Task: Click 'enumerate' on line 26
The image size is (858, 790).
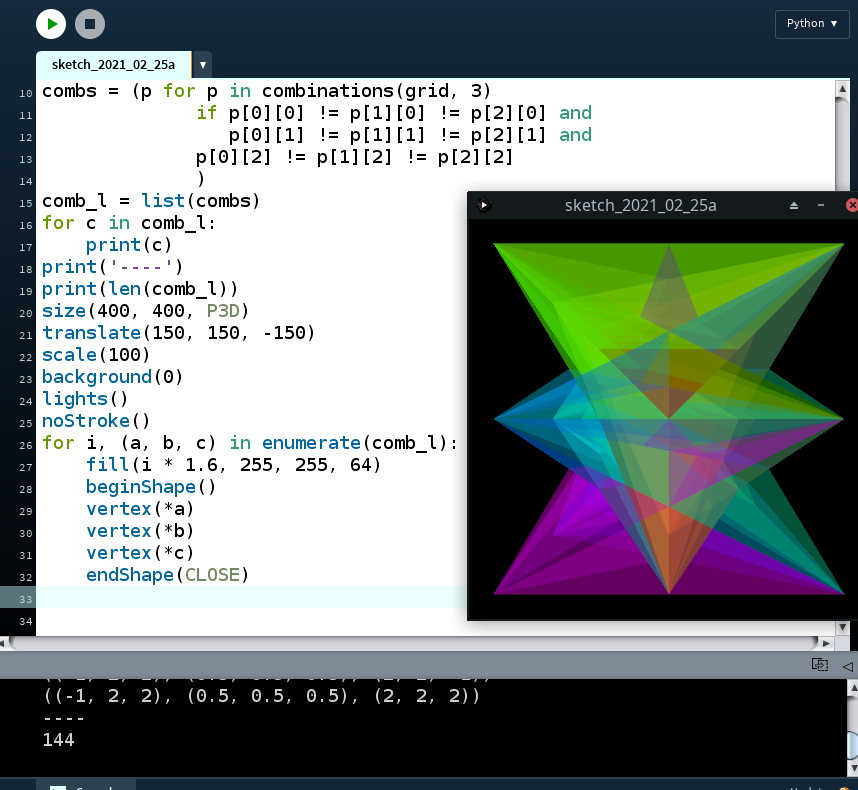Action: click(x=311, y=443)
